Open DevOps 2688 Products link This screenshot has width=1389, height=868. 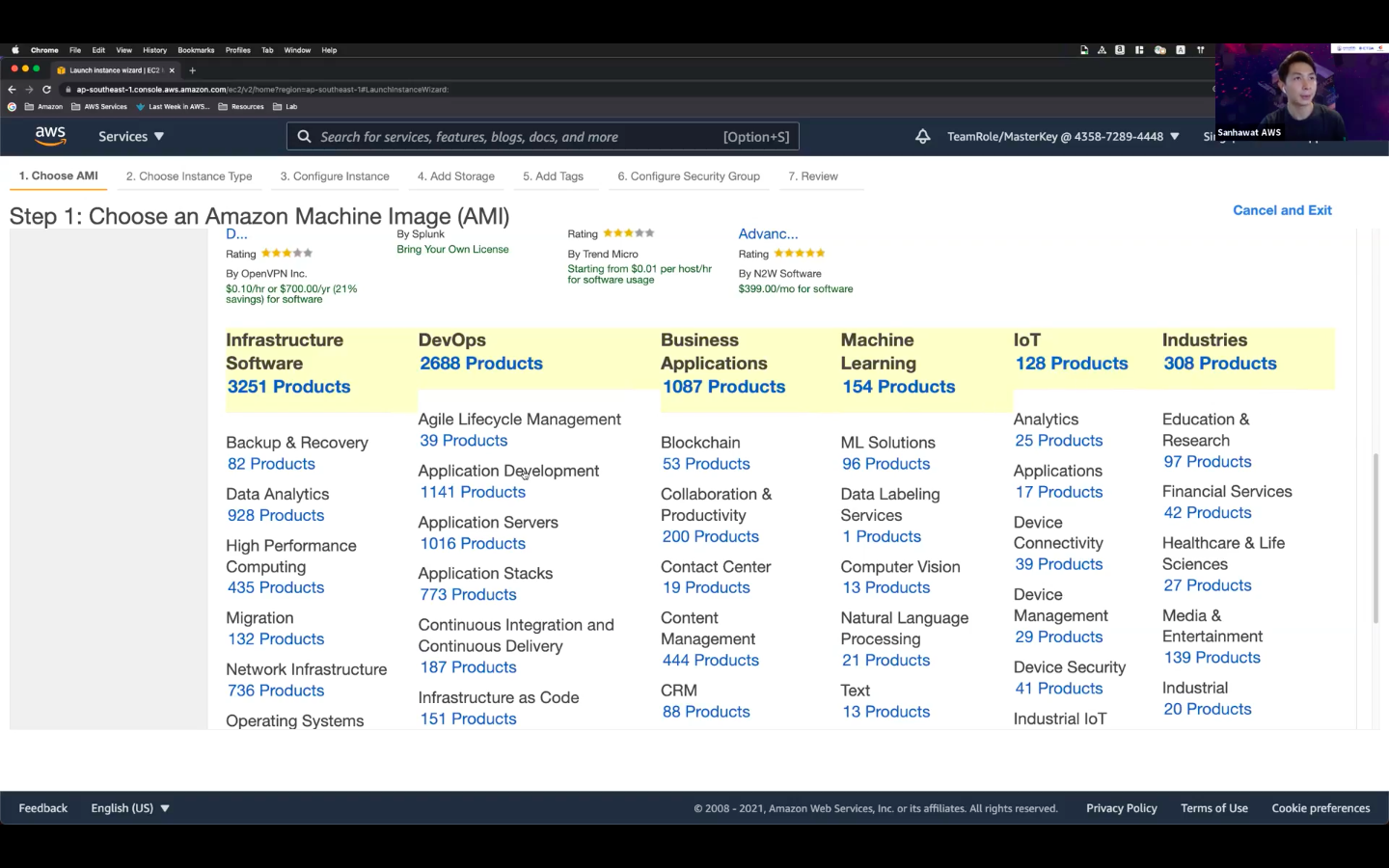pos(480,364)
